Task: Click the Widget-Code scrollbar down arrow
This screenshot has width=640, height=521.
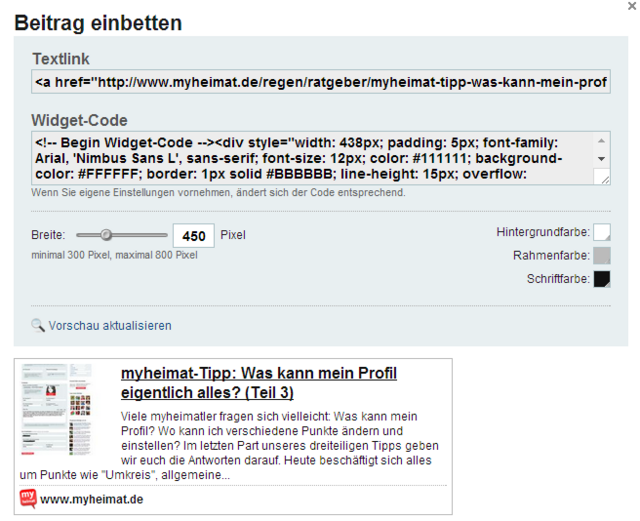Action: [x=601, y=159]
